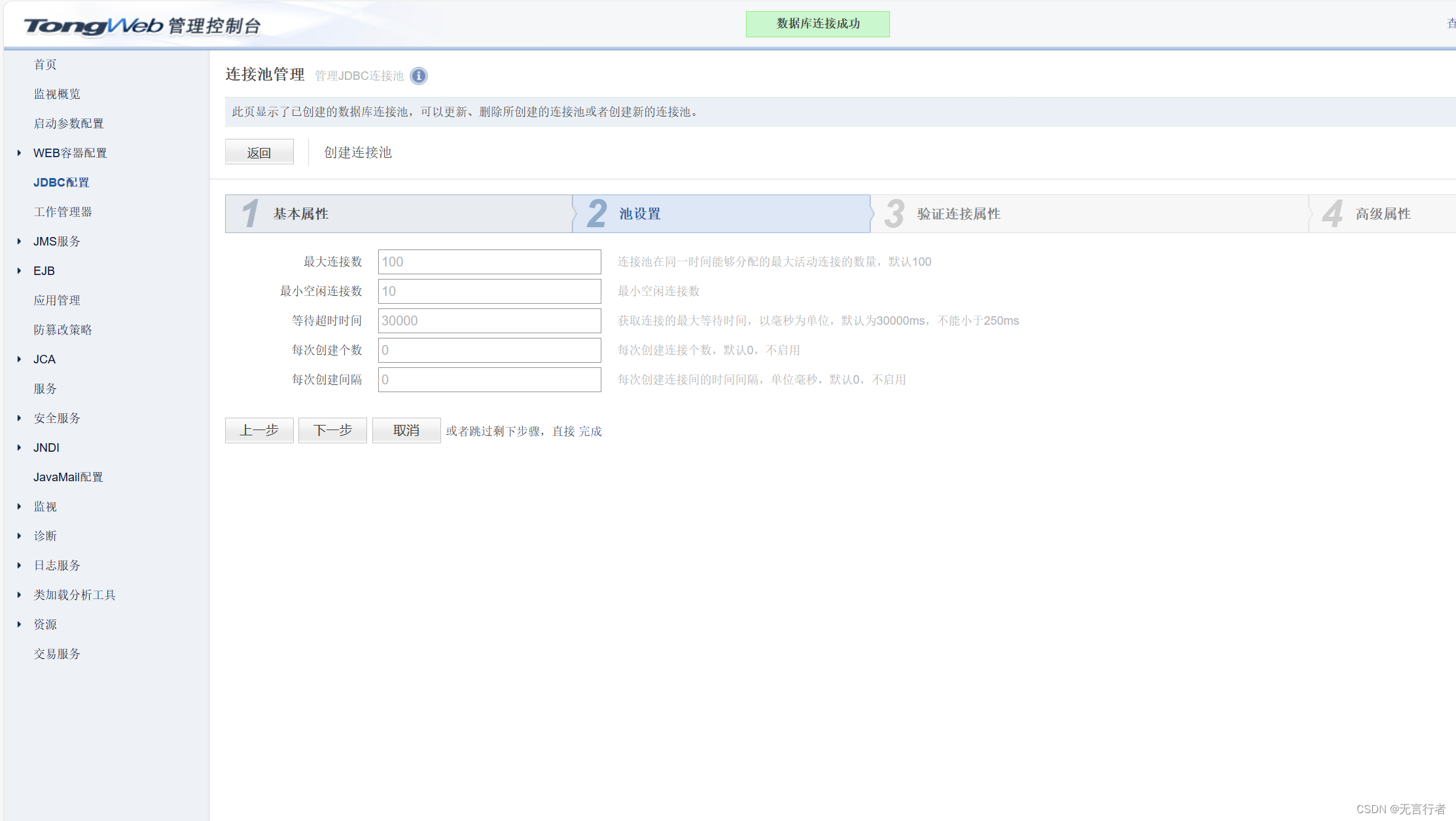Image resolution: width=1456 pixels, height=821 pixels.
Task: Expand the EJB sidebar arrow
Action: (19, 270)
